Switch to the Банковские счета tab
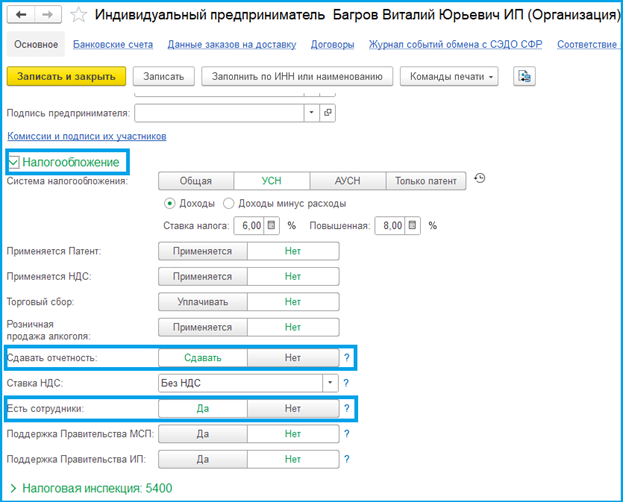623x503 pixels. pyautogui.click(x=112, y=45)
